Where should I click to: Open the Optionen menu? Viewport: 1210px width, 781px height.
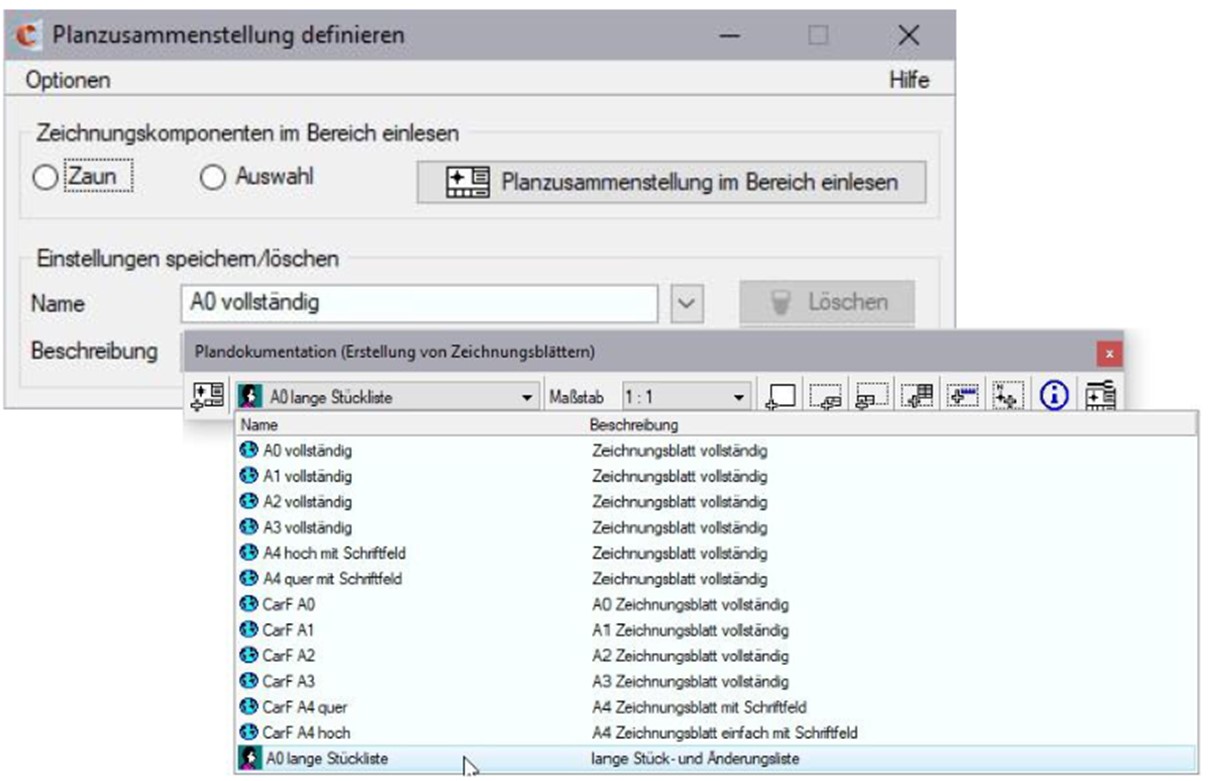(x=68, y=80)
